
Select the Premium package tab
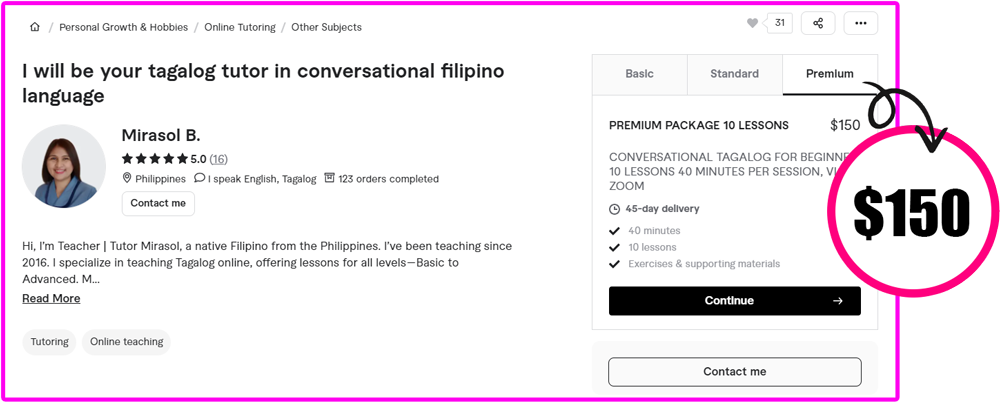pyautogui.click(x=830, y=75)
